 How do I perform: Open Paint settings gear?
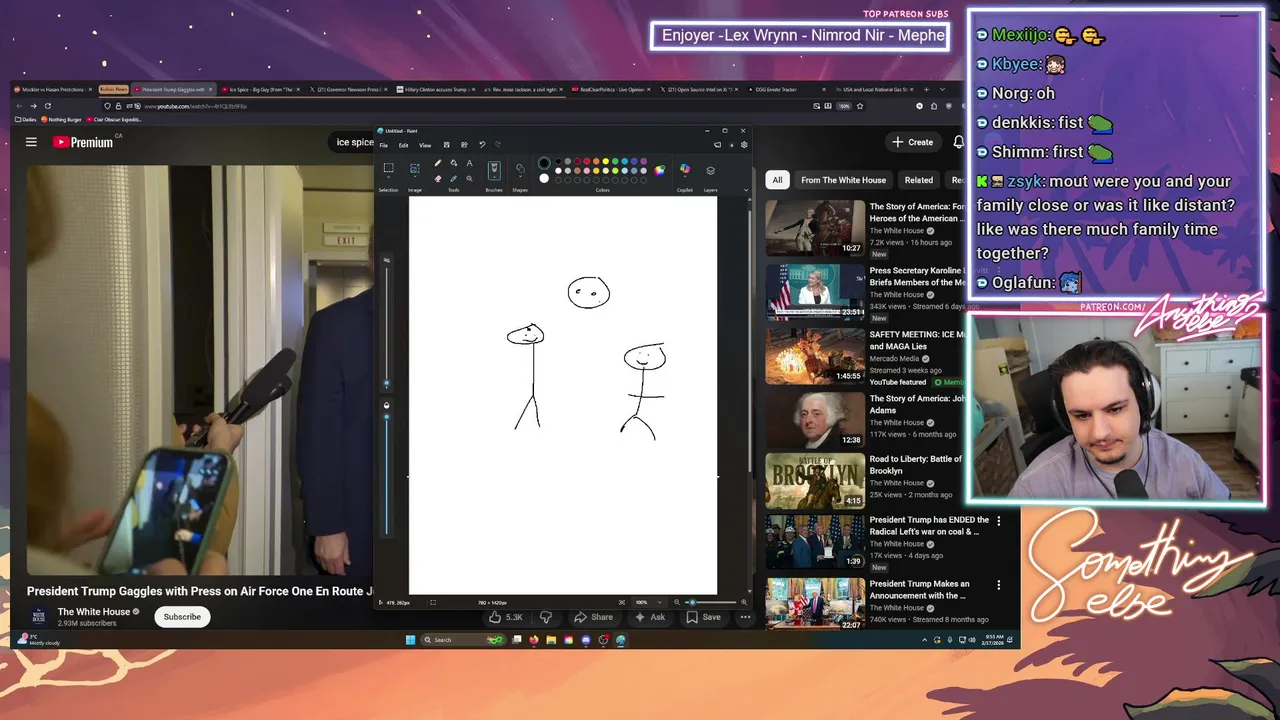click(x=744, y=145)
